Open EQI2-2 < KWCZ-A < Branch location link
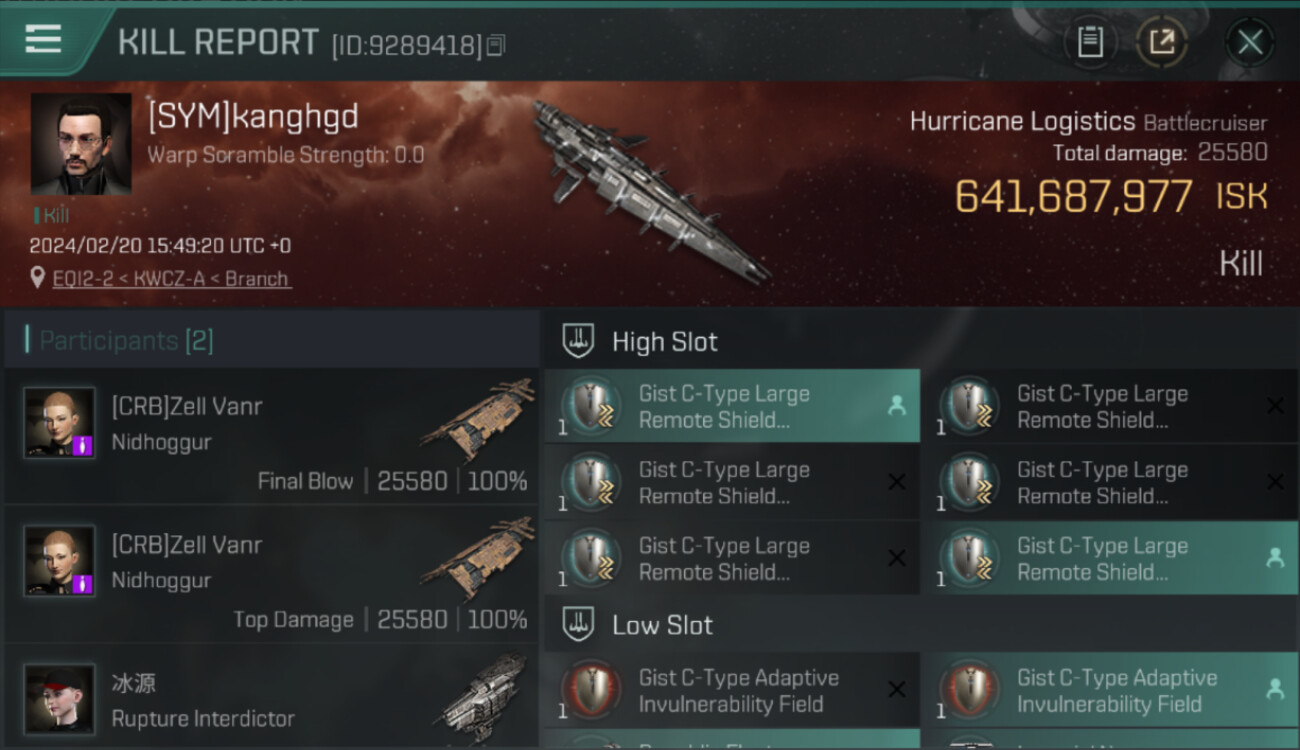 171,278
